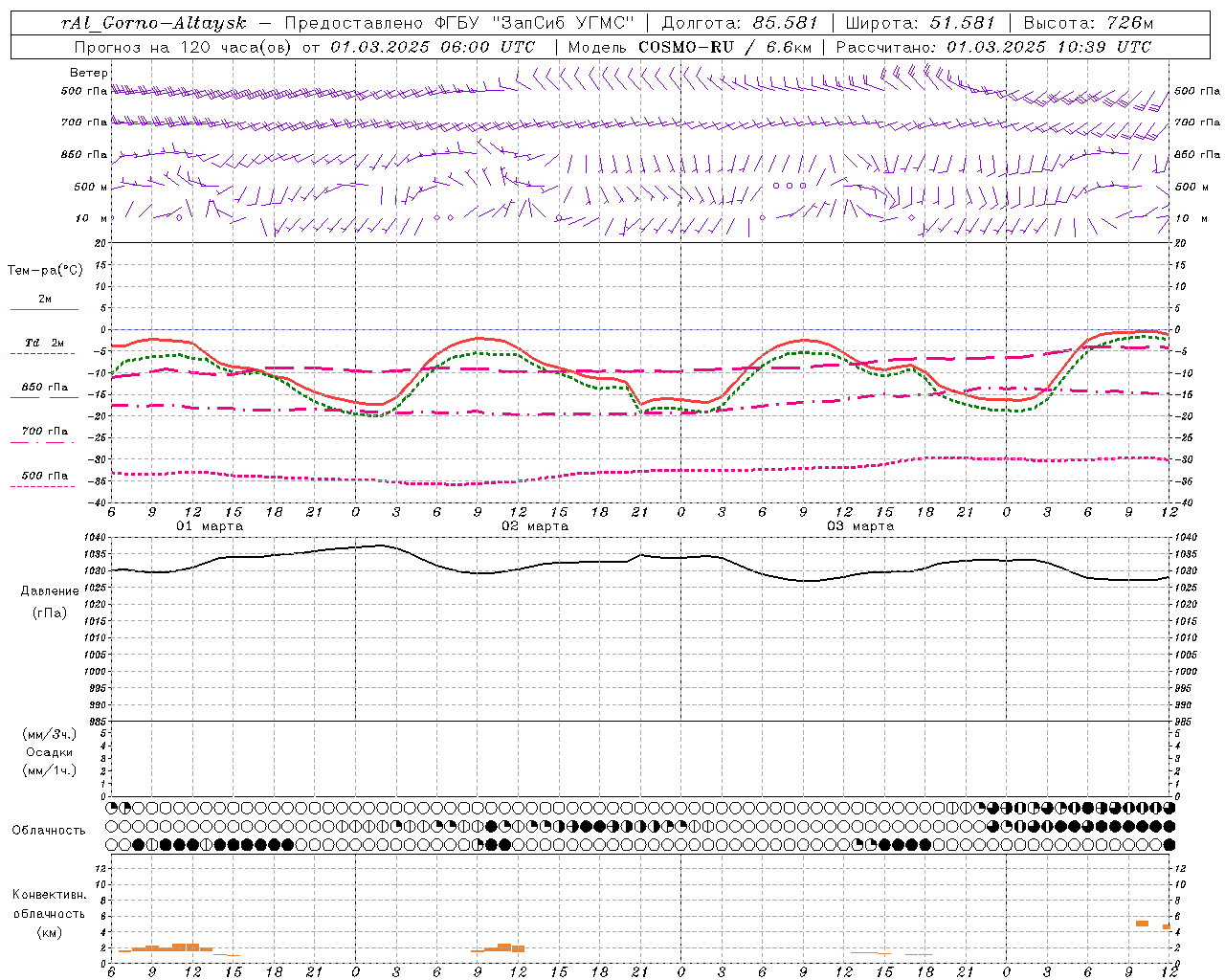This screenshot has width=1225, height=980.
Task: Select '850 гПа' entry in temperature legend
Action: 45,388
